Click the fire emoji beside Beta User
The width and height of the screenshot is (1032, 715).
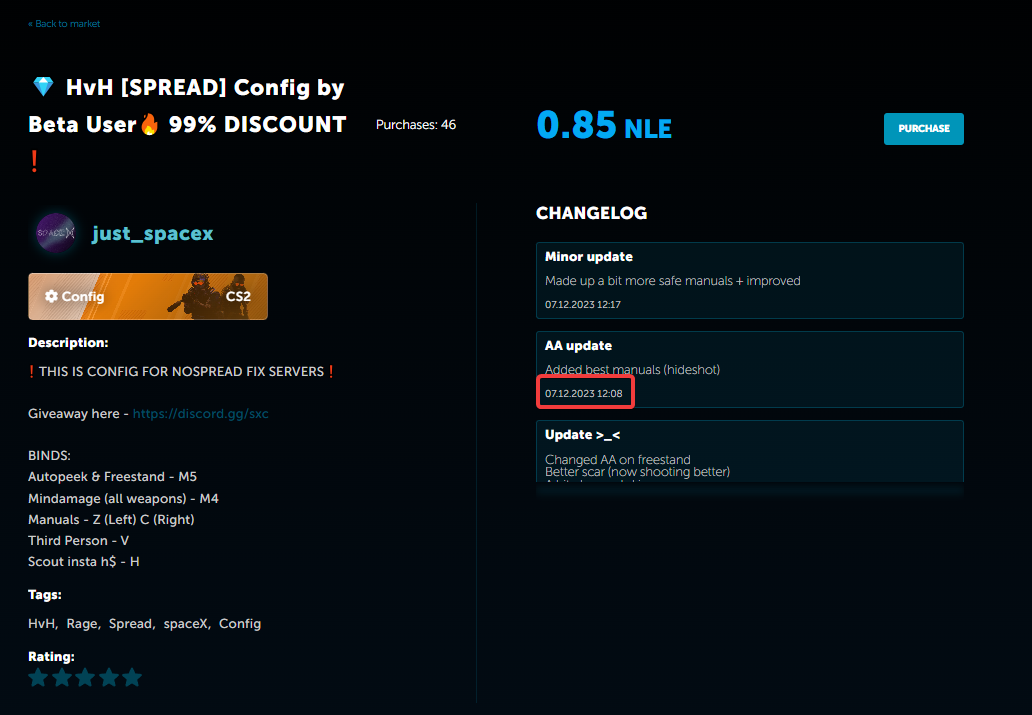[x=149, y=125]
